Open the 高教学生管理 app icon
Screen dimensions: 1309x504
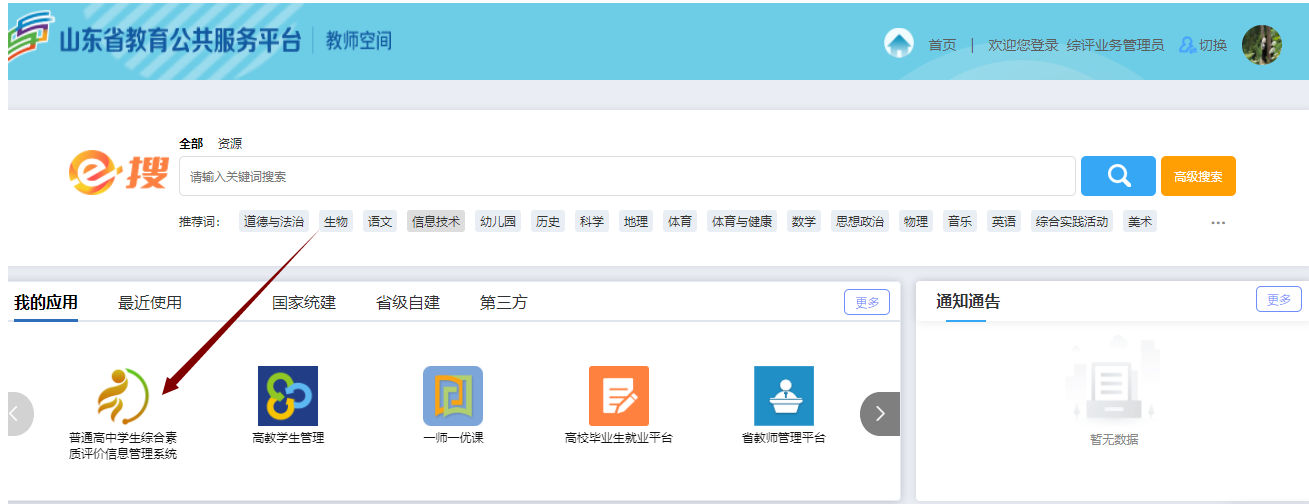[x=288, y=396]
